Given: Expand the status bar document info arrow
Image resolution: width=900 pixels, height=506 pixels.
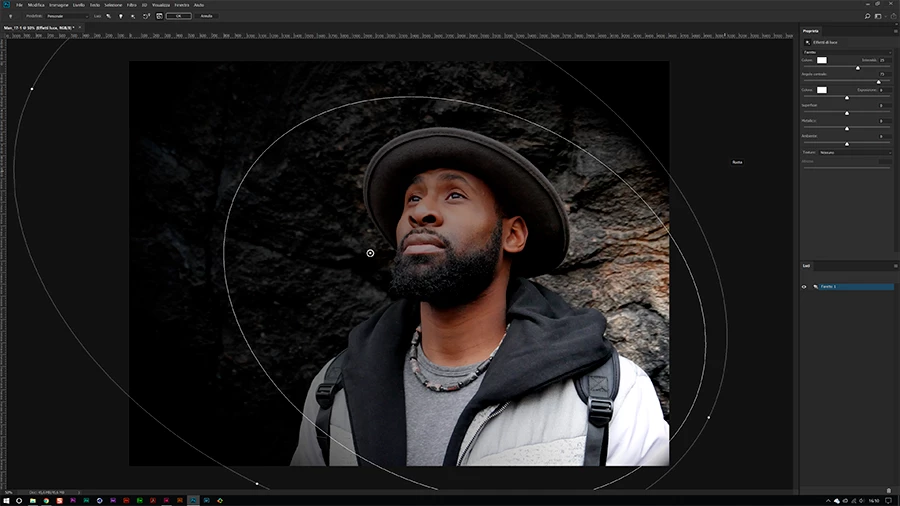Looking at the screenshot, I should point(79,492).
